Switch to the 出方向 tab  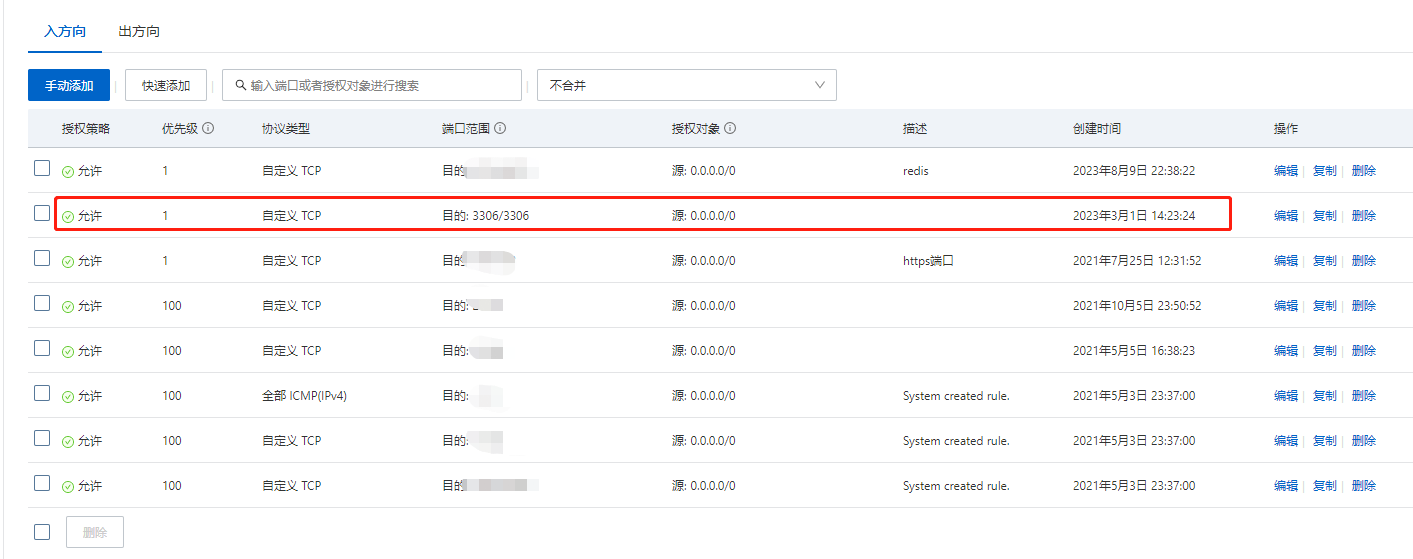[139, 31]
